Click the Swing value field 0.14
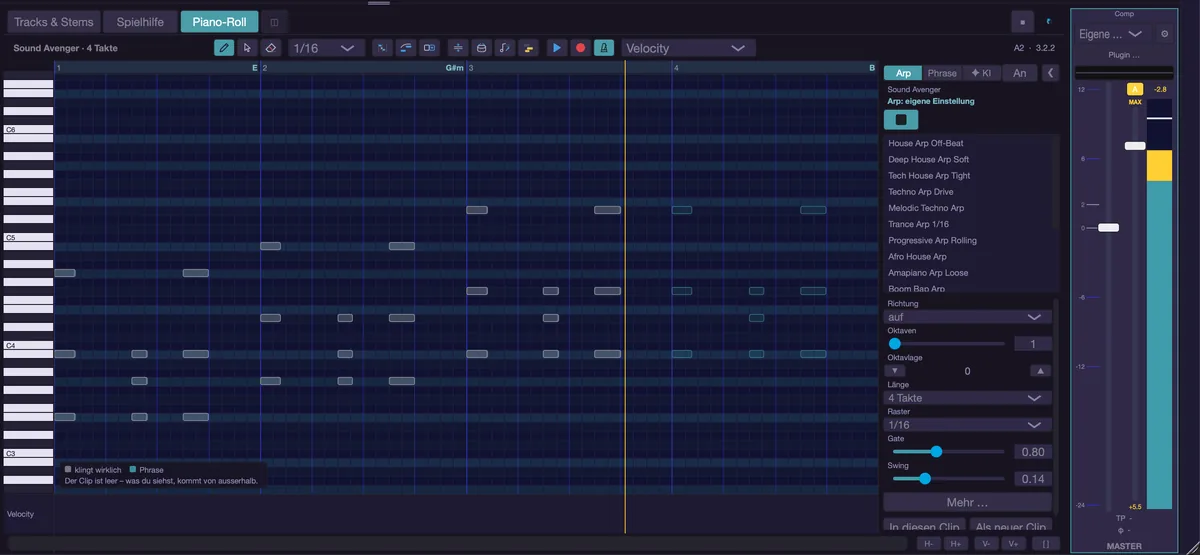 tap(1033, 479)
